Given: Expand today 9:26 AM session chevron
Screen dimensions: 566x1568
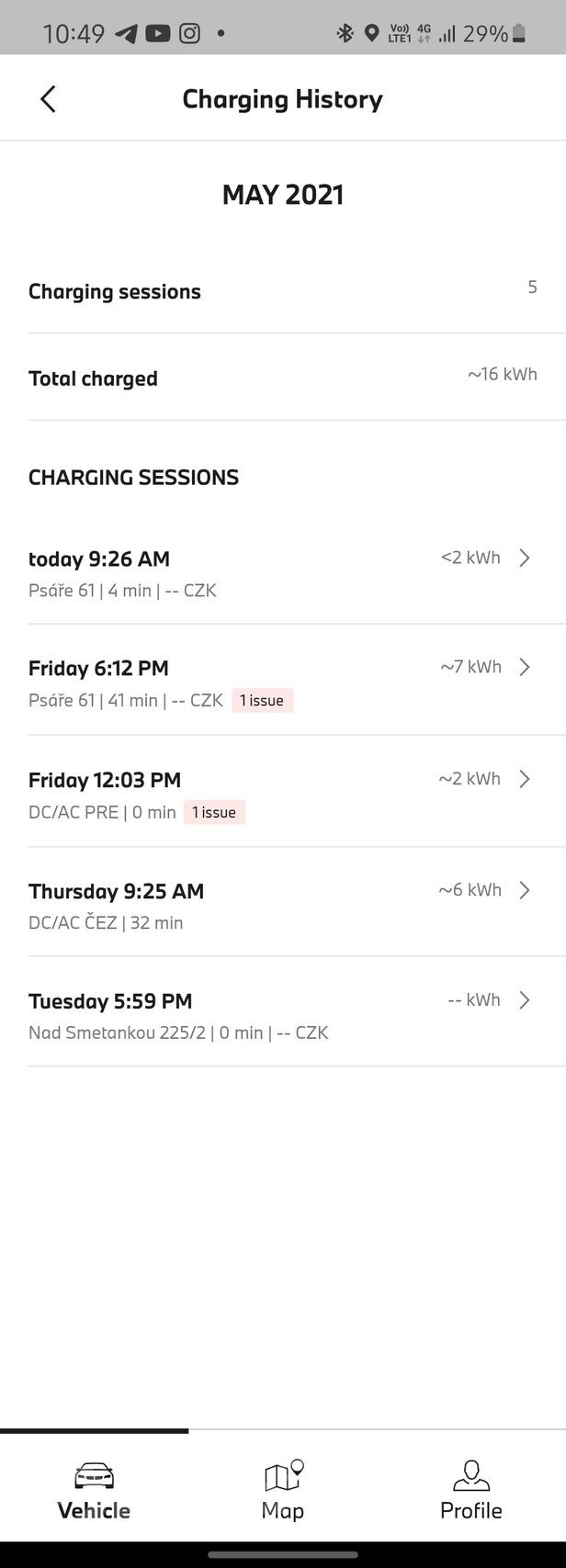Looking at the screenshot, I should click(525, 558).
